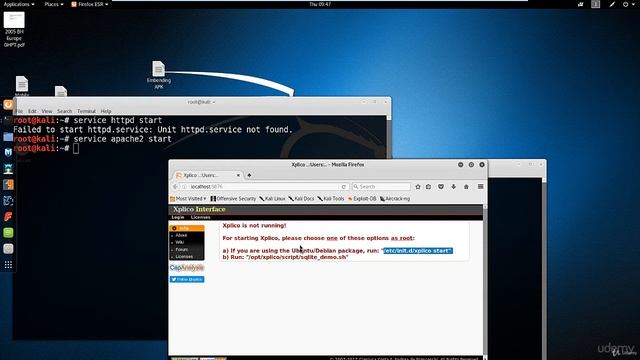Open workspace indicator in top bar
640x360 pixels.
(x=596, y=4)
